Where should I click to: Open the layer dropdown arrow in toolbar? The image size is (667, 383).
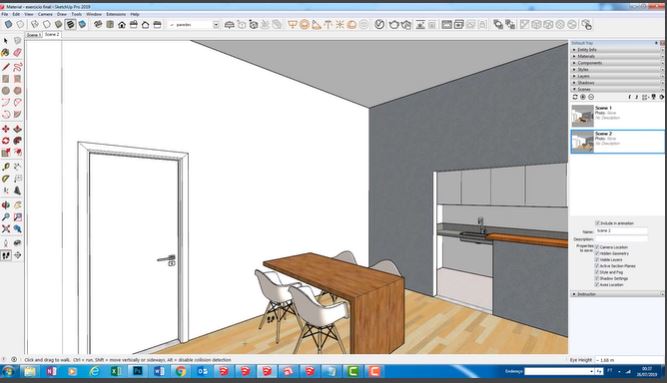click(x=216, y=25)
